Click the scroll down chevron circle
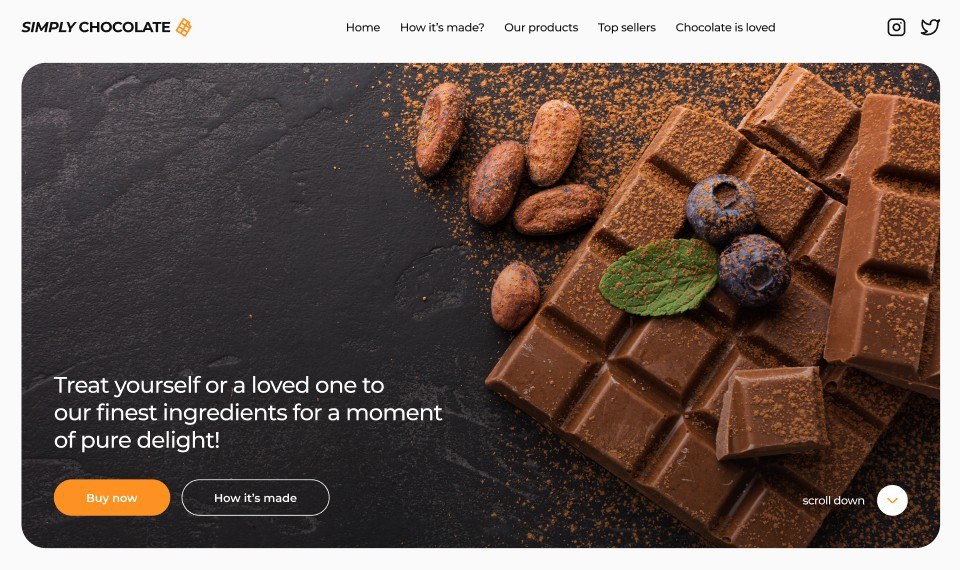Screen dimensions: 960x570 (x=892, y=500)
